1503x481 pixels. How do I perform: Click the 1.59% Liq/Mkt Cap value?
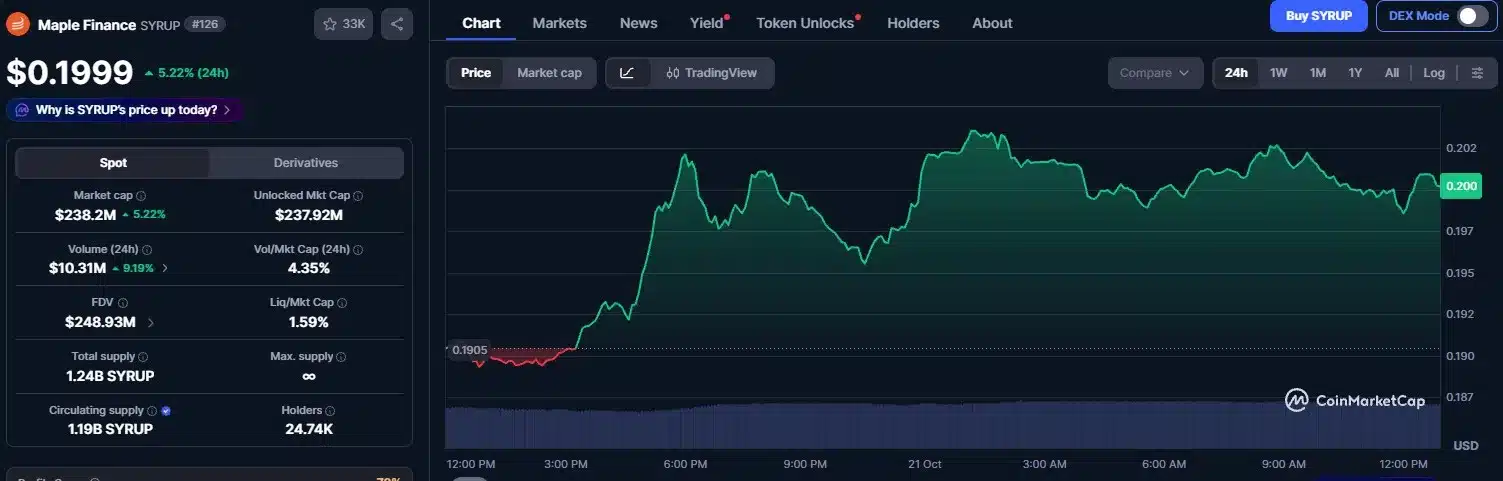tap(308, 322)
